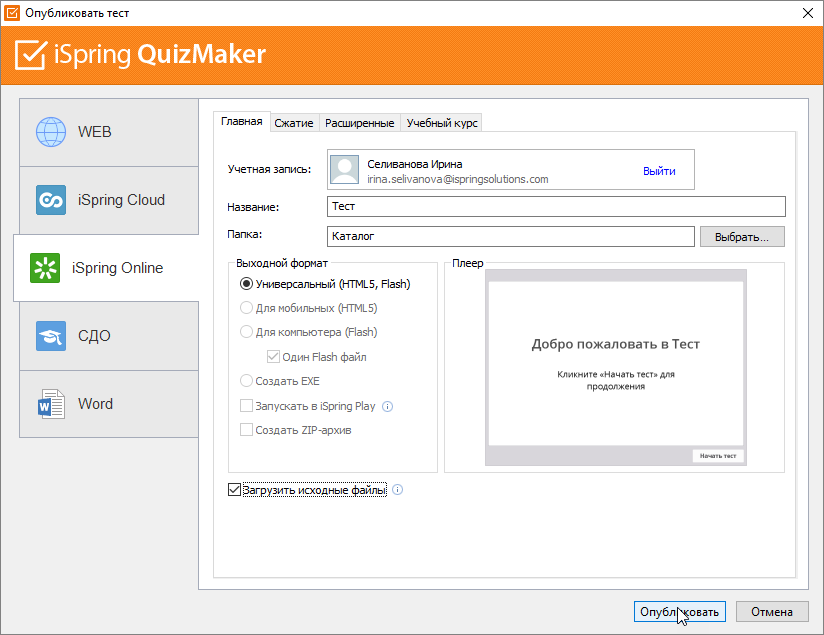Image resolution: width=824 pixels, height=635 pixels.
Task: Click the Папка: label
Action: coord(244,234)
